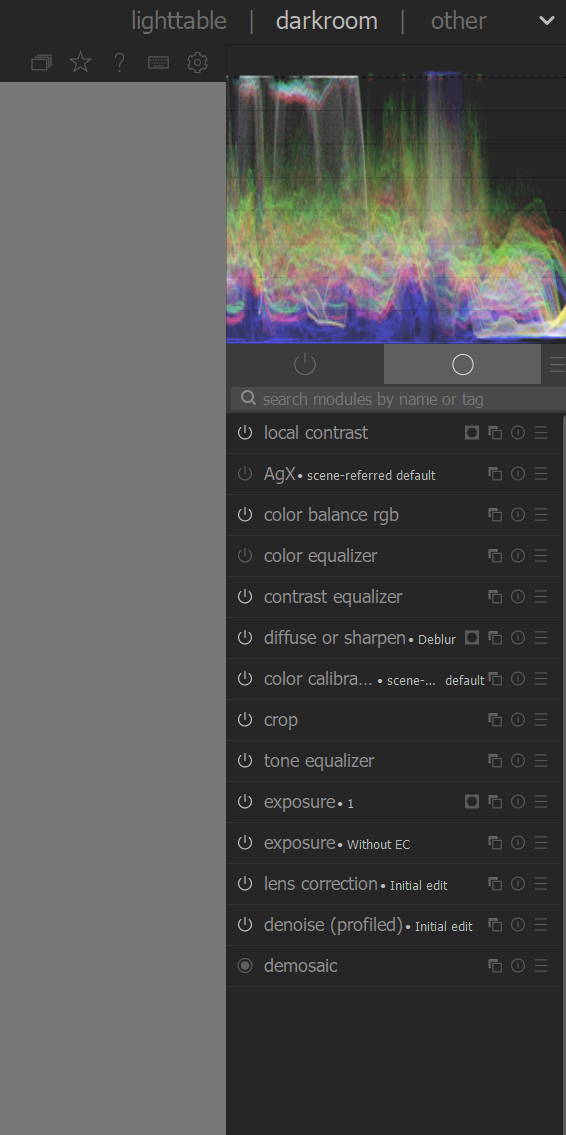Open the help question mark icon
The width and height of the screenshot is (566, 1135).
pos(119,63)
